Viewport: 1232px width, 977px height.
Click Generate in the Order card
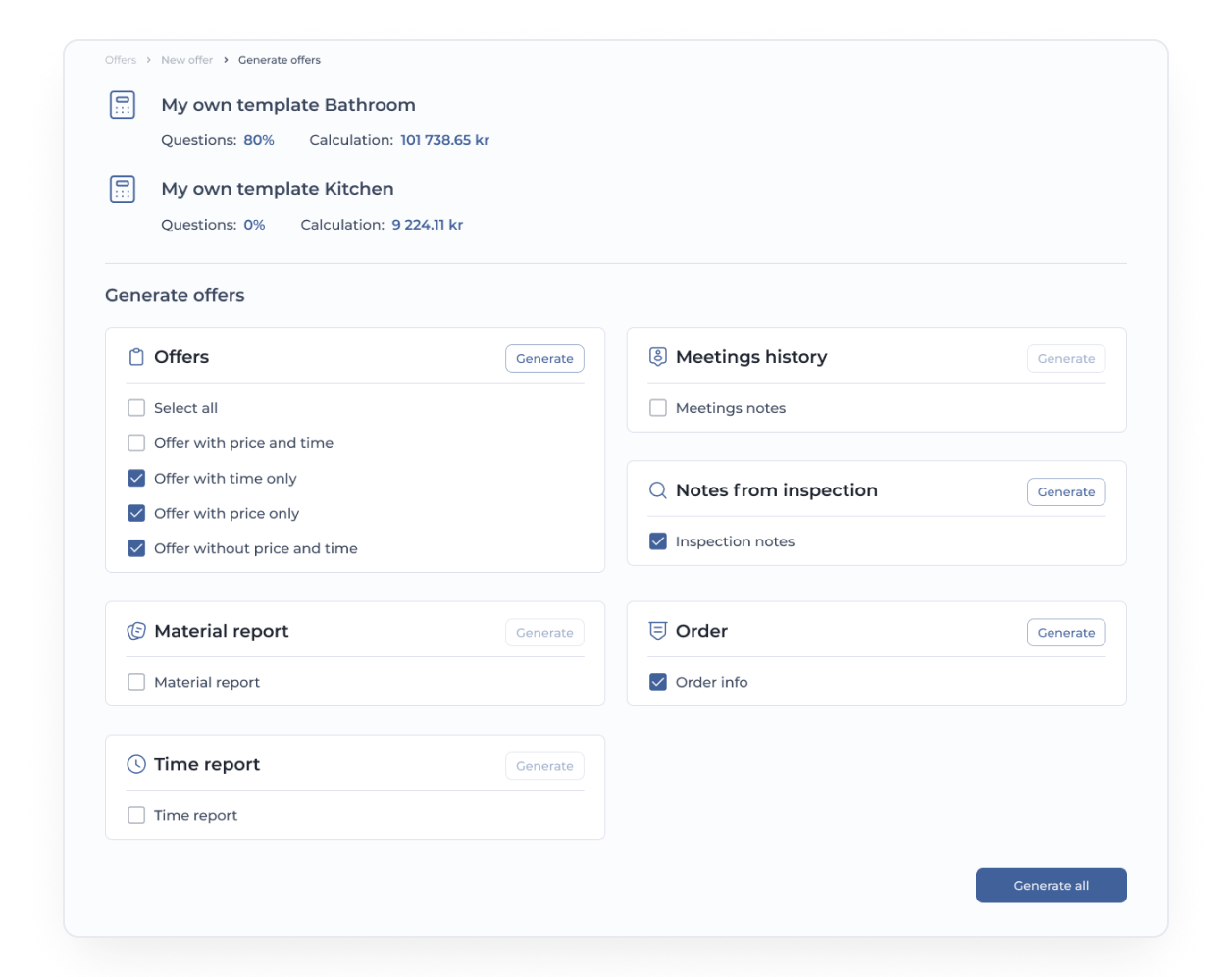pyautogui.click(x=1066, y=633)
